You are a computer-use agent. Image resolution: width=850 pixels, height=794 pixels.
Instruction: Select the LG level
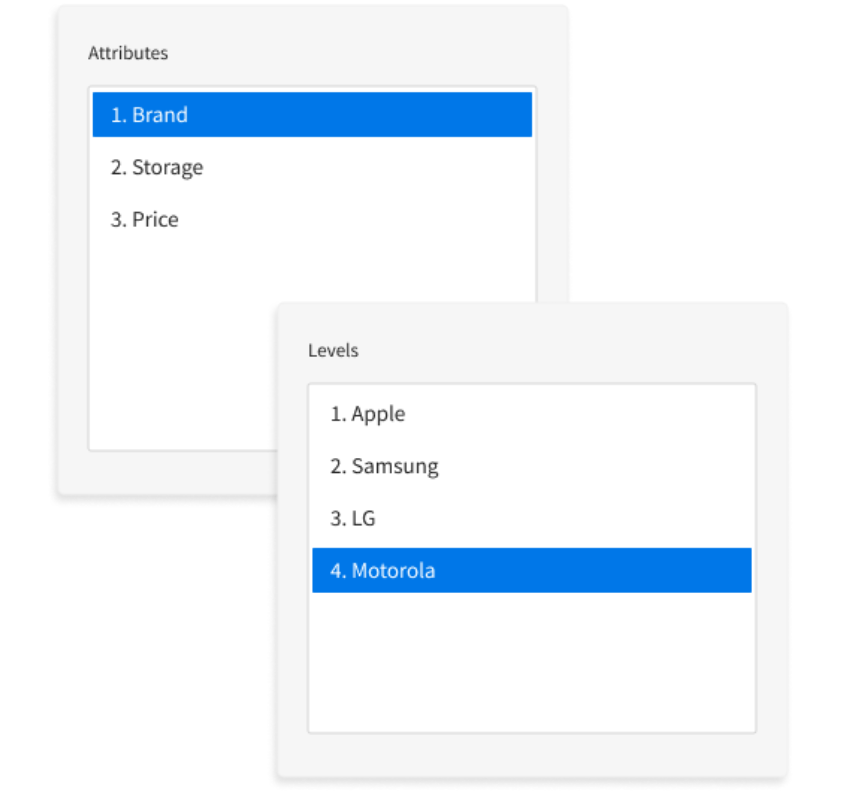point(363,519)
